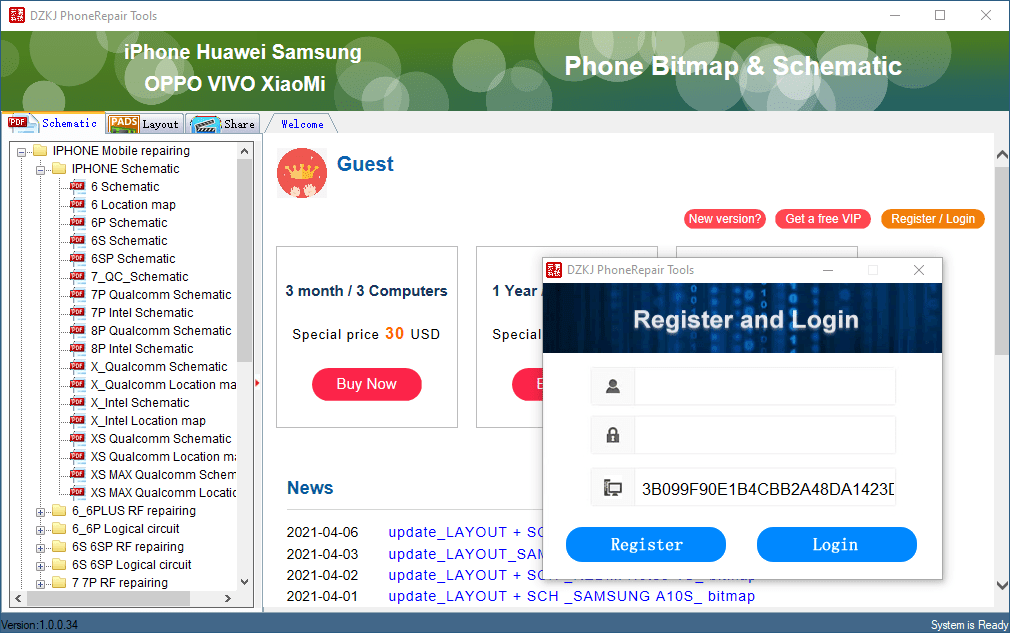Image resolution: width=1010 pixels, height=633 pixels.
Task: Click the PDF icon of 6S Schematic
Action: pyautogui.click(x=77, y=240)
